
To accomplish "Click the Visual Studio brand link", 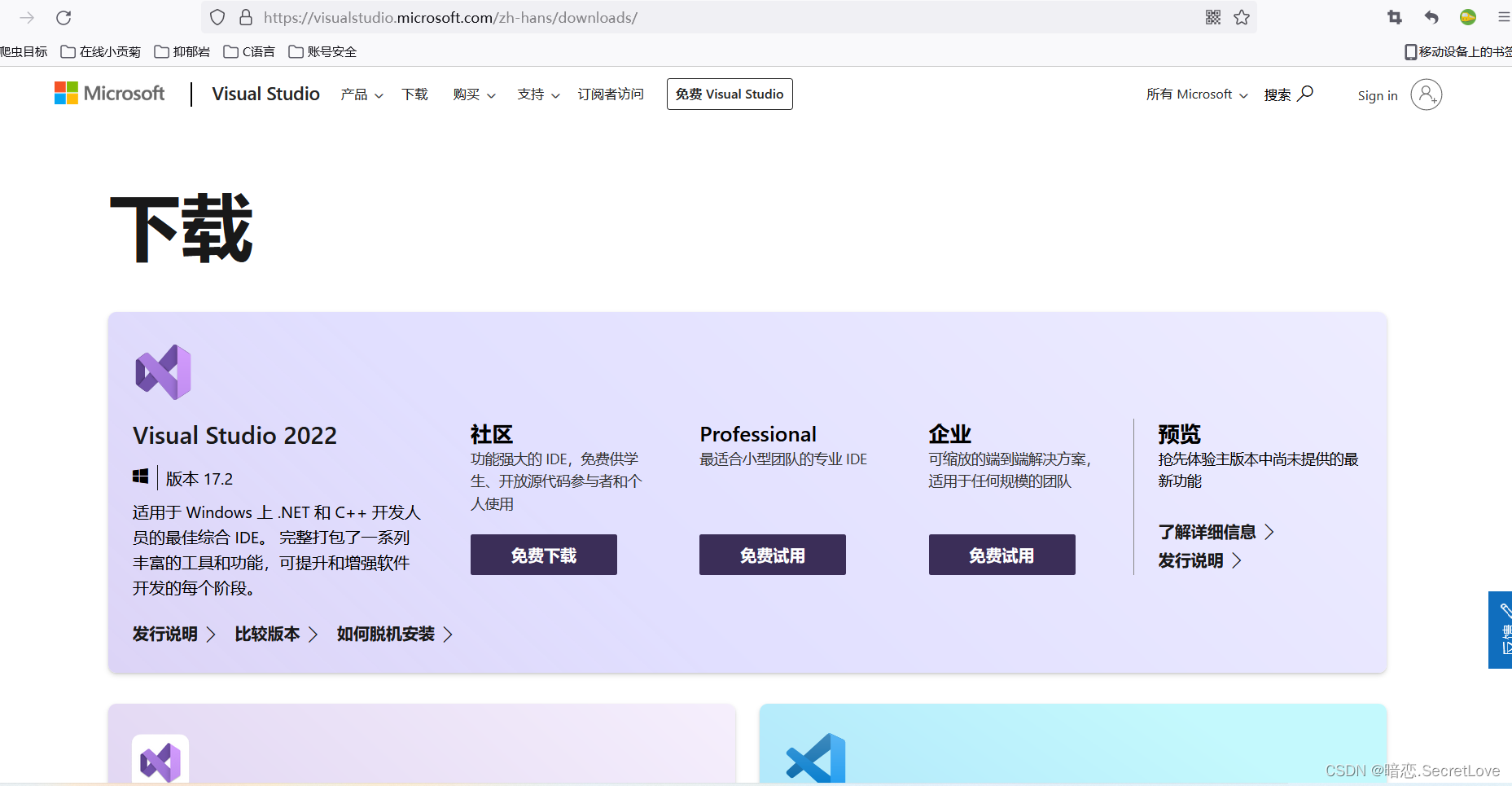I will [x=265, y=94].
